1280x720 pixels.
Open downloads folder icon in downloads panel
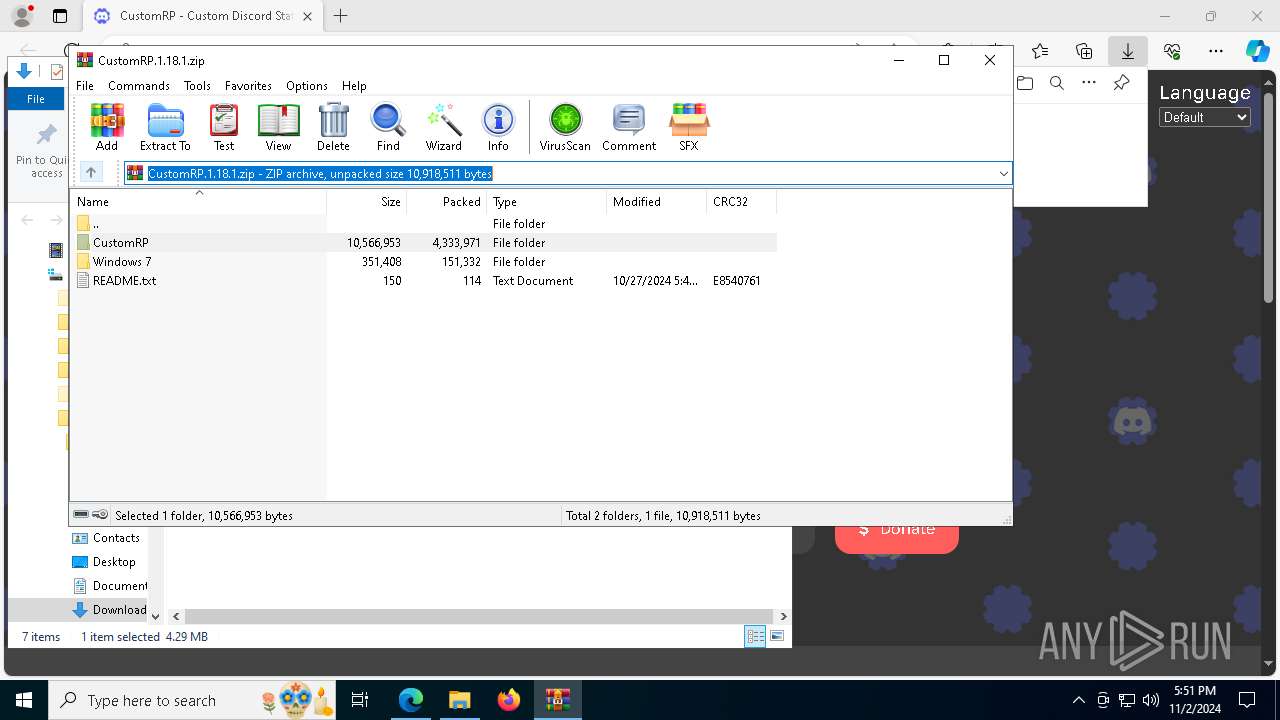coord(1025,83)
